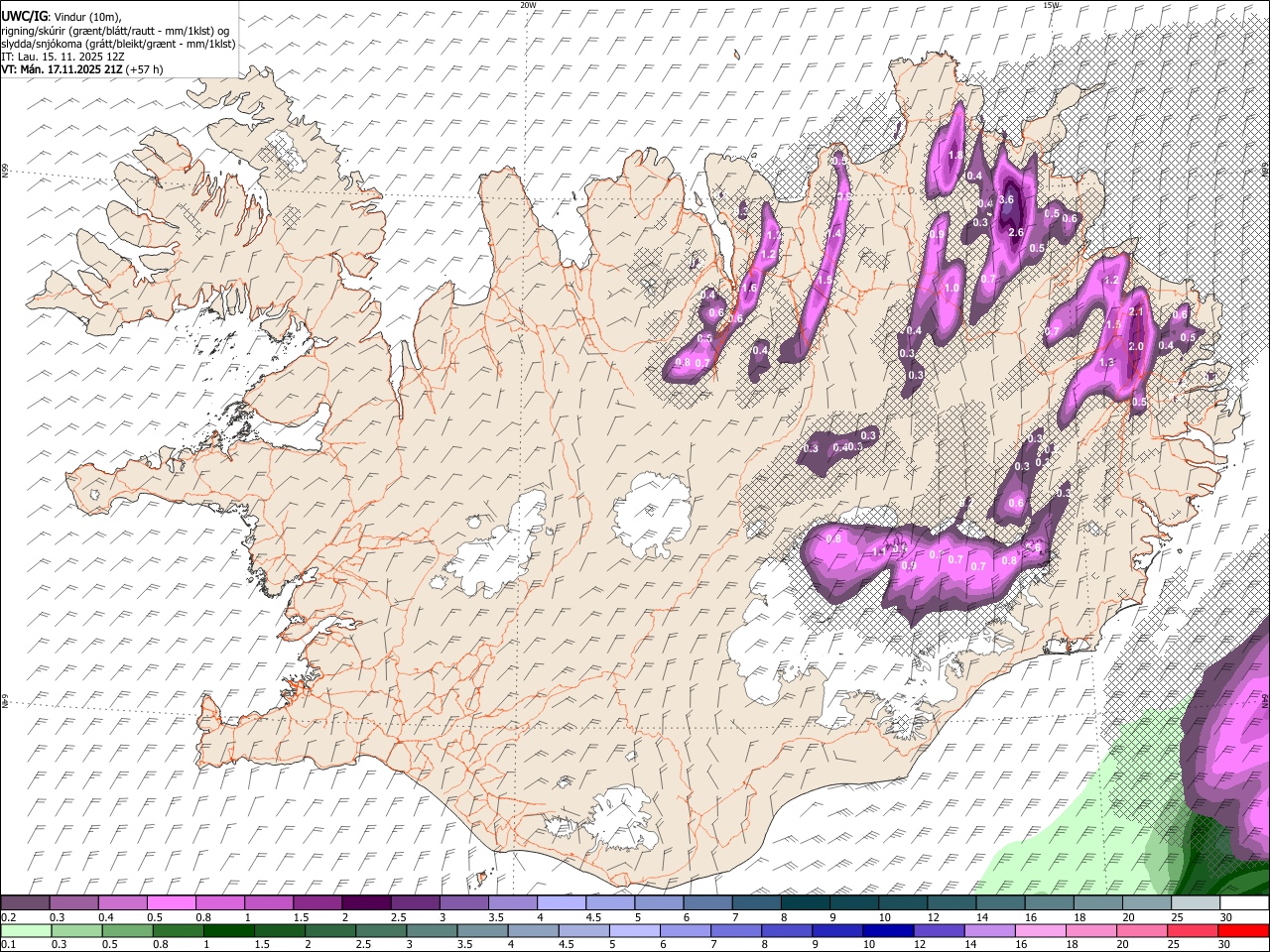Click the bottom legend row swatch labeled 4

point(534,930)
